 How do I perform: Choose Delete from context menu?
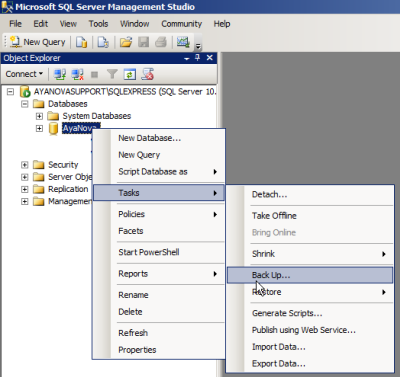click(x=159, y=312)
